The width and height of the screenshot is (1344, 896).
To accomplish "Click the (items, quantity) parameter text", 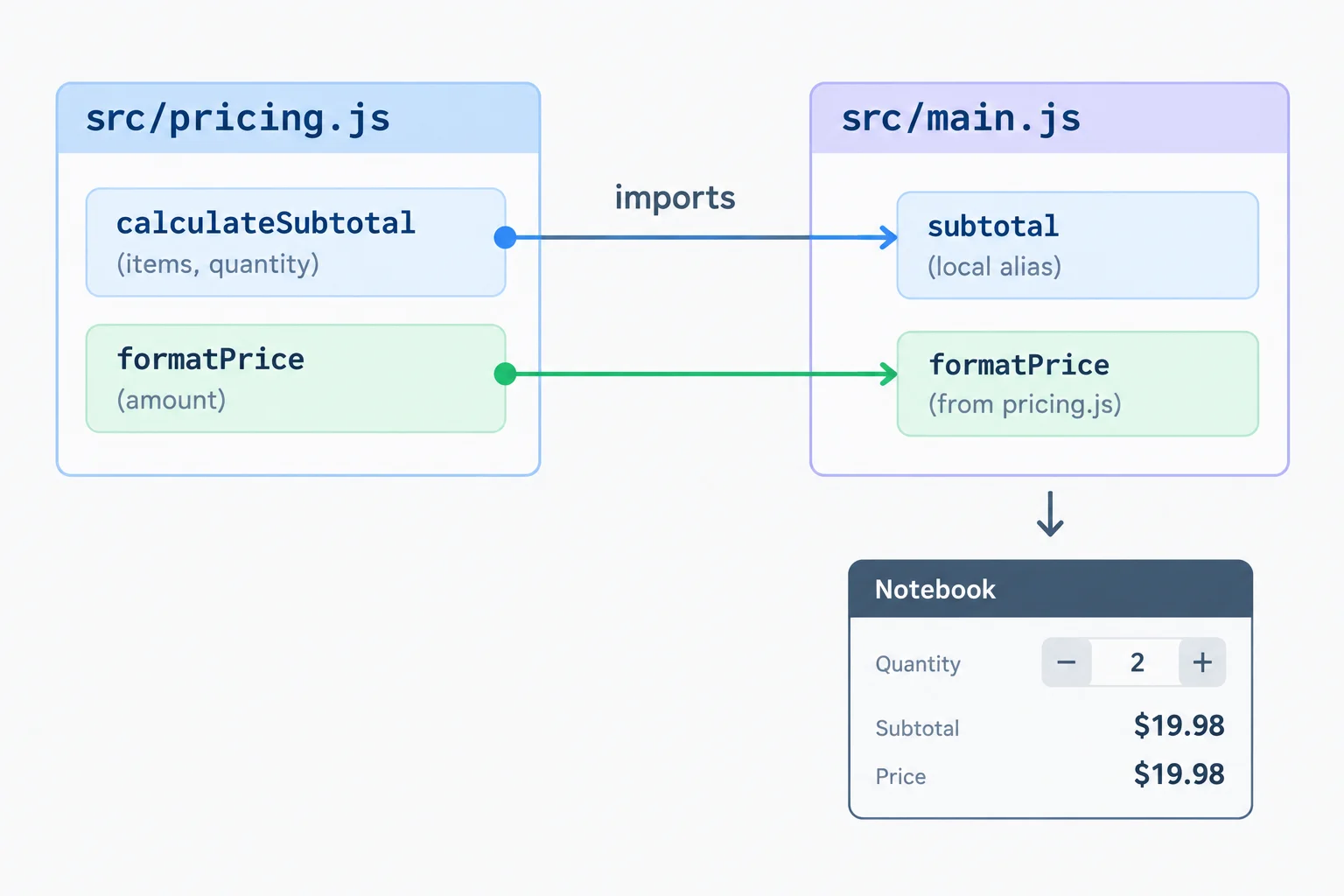I will pyautogui.click(x=218, y=264).
